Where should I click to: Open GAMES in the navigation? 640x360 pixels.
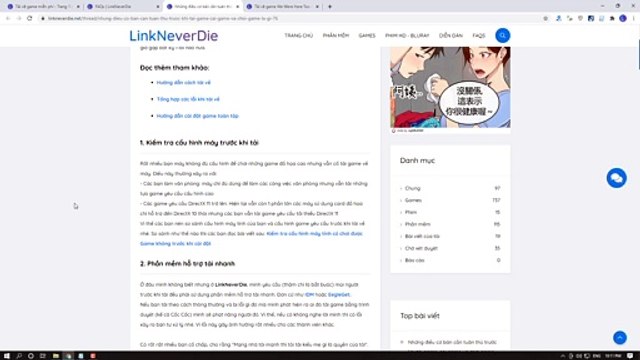(367, 36)
